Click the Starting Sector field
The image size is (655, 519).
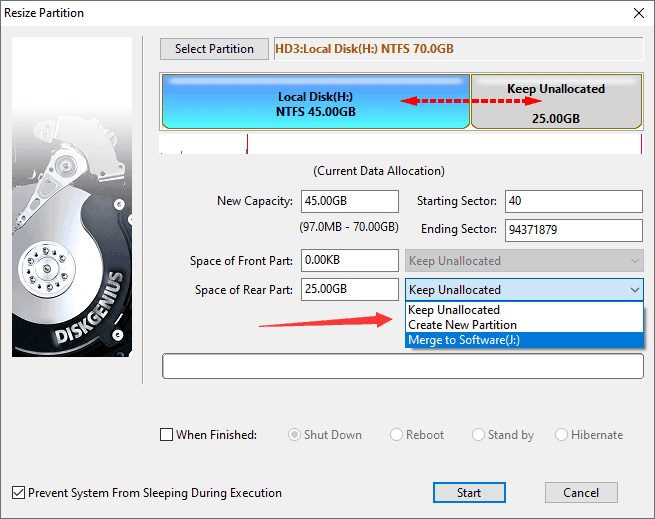(573, 201)
